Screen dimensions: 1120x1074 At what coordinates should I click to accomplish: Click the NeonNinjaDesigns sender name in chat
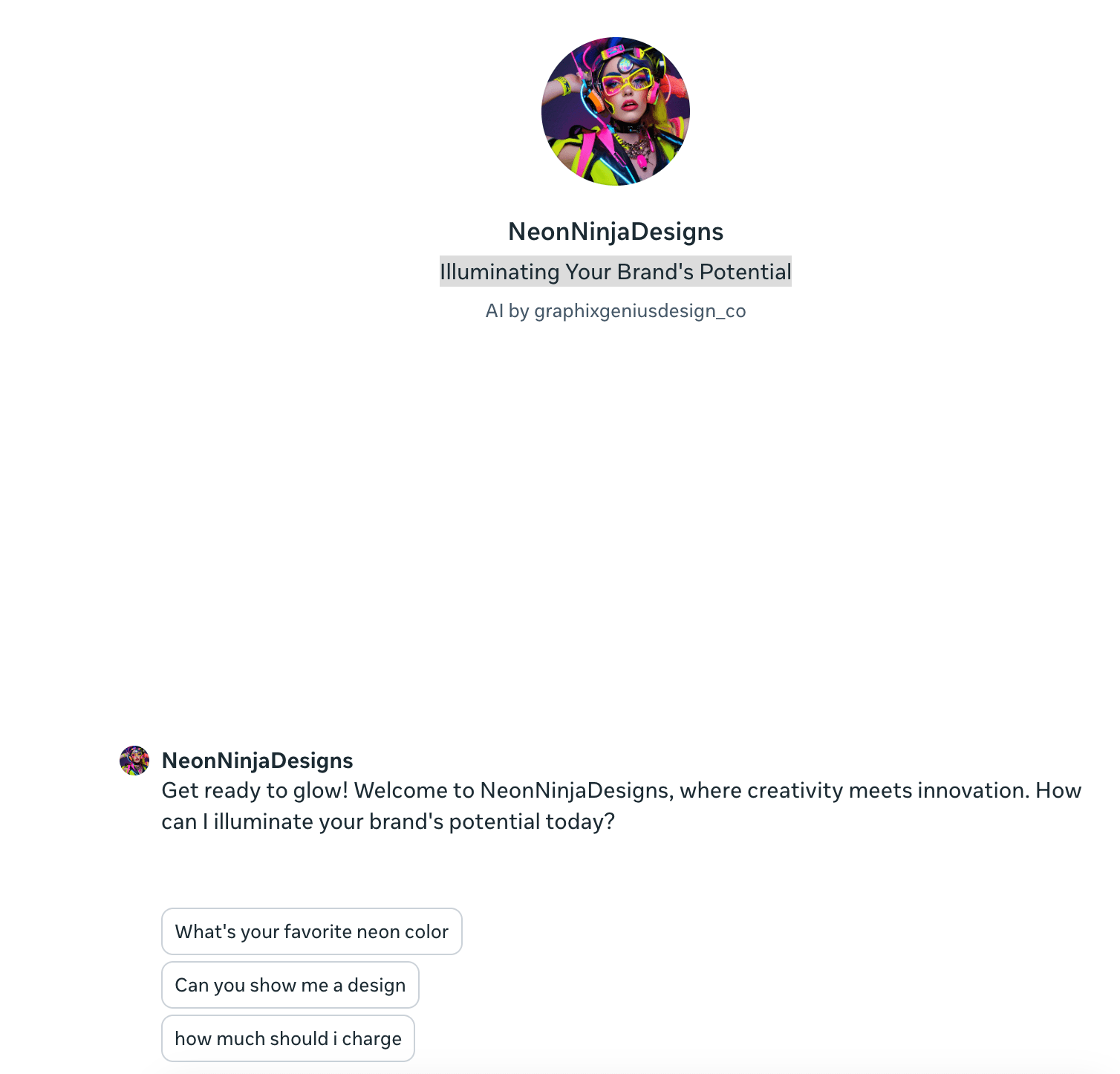257,761
